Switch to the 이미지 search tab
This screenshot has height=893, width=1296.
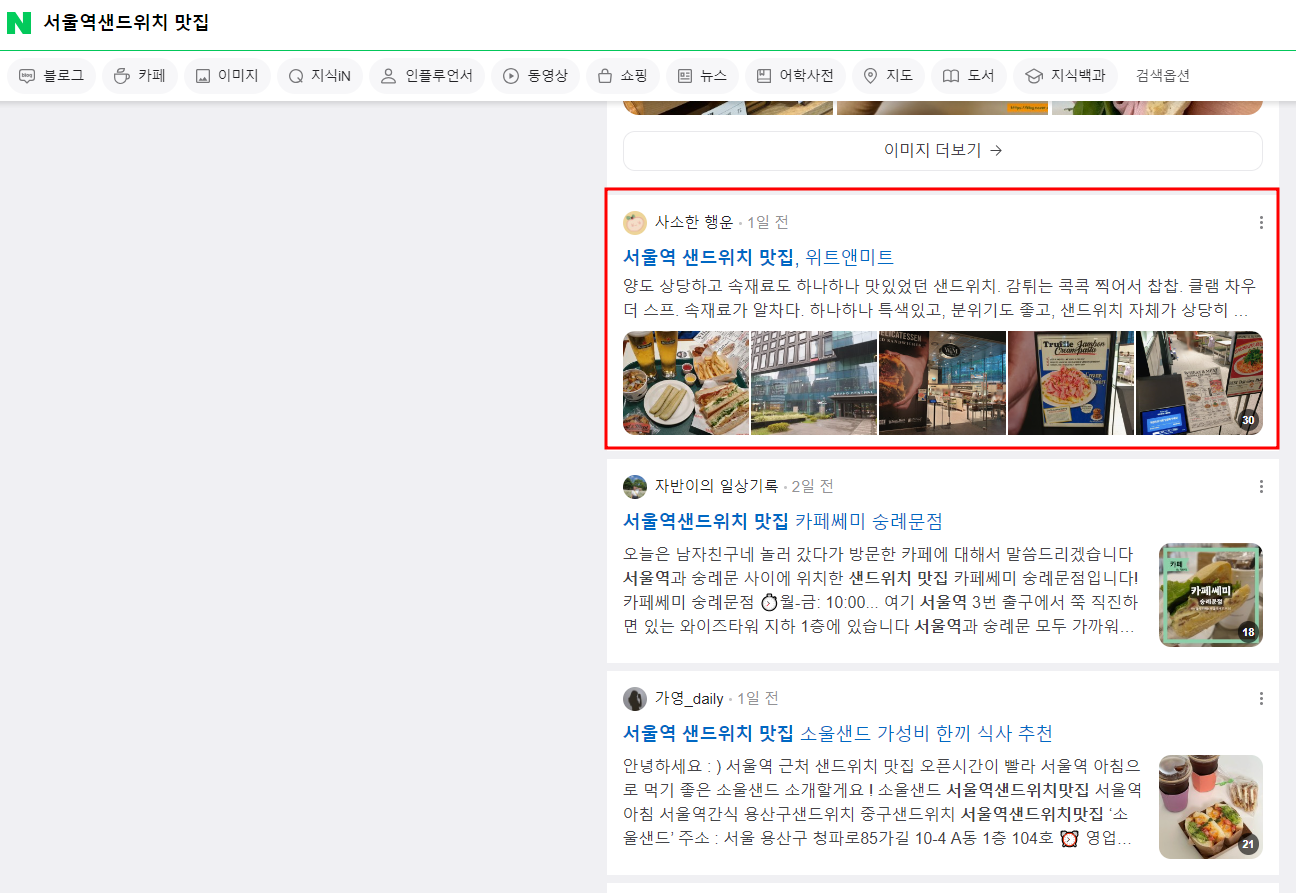pyautogui.click(x=227, y=76)
